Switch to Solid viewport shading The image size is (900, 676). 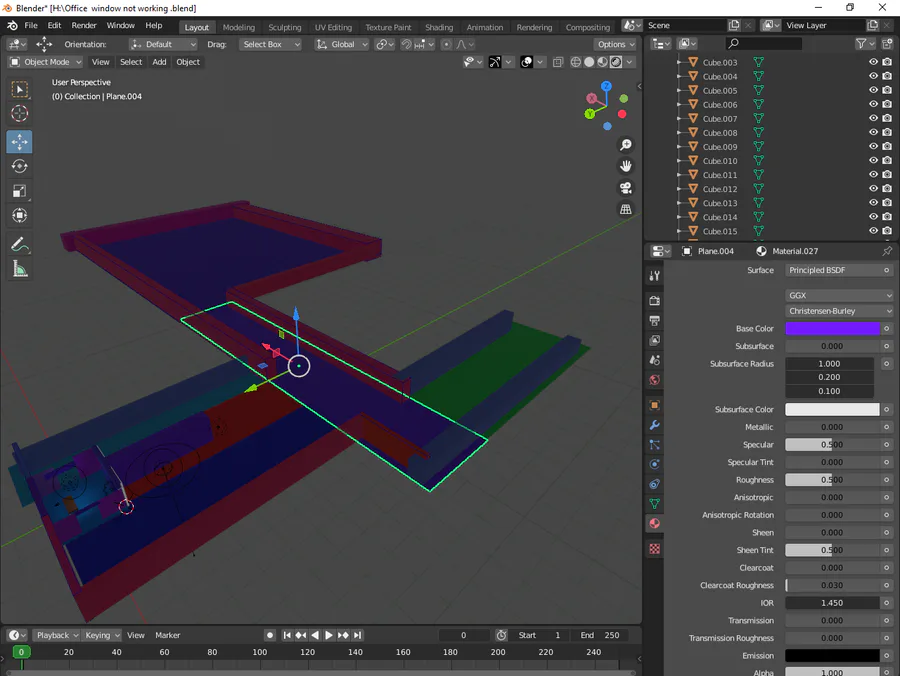click(589, 62)
